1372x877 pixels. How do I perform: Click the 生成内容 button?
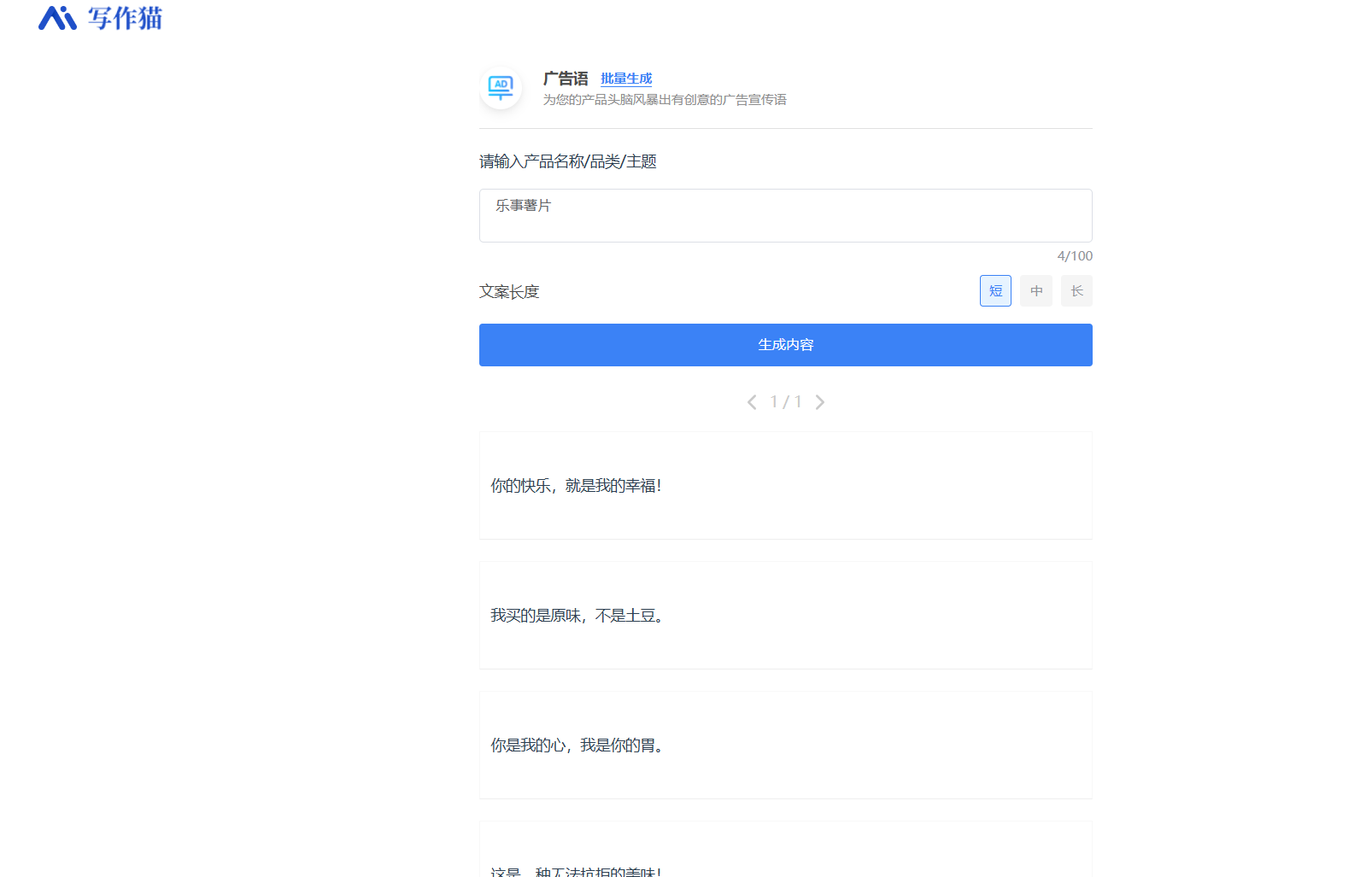click(785, 345)
